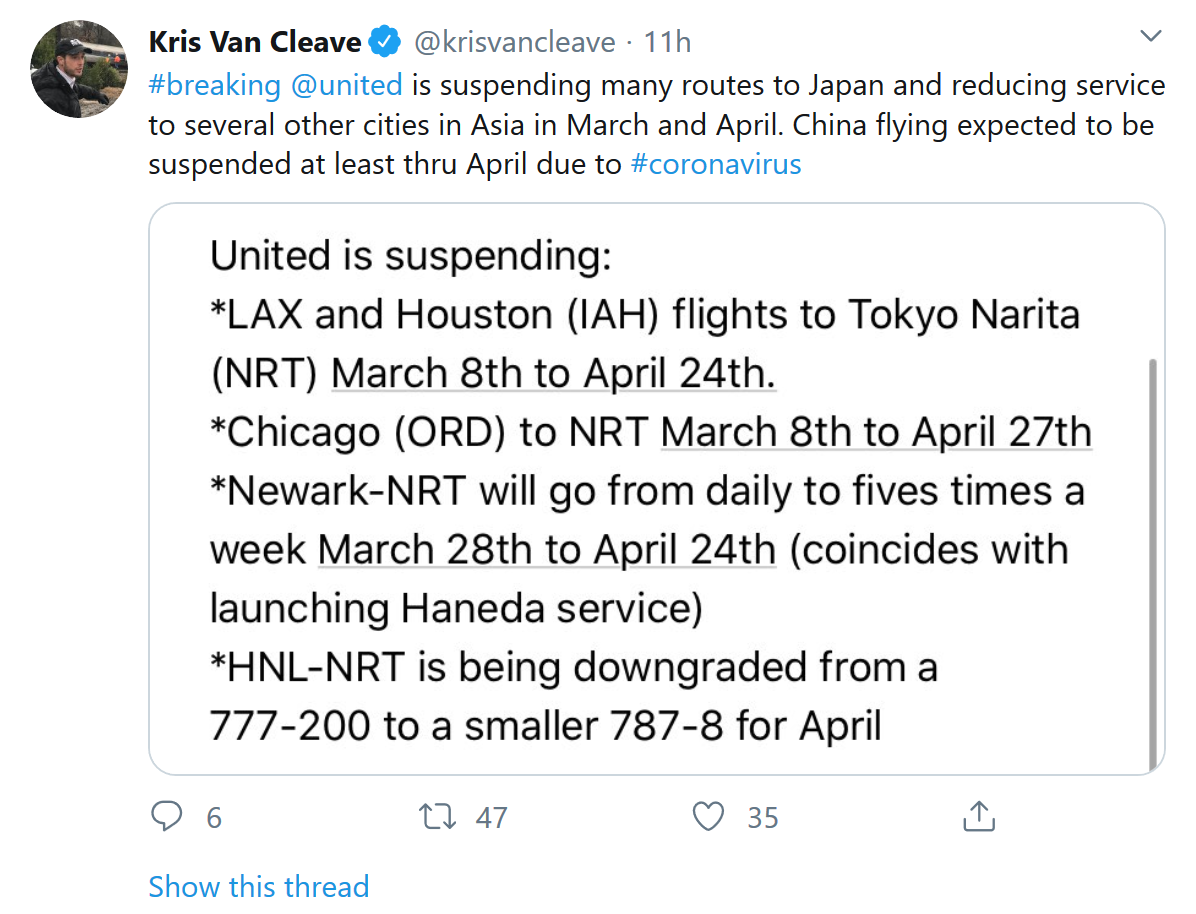1196x914 pixels.
Task: Retweet this post using the retweet icon
Action: 439,817
